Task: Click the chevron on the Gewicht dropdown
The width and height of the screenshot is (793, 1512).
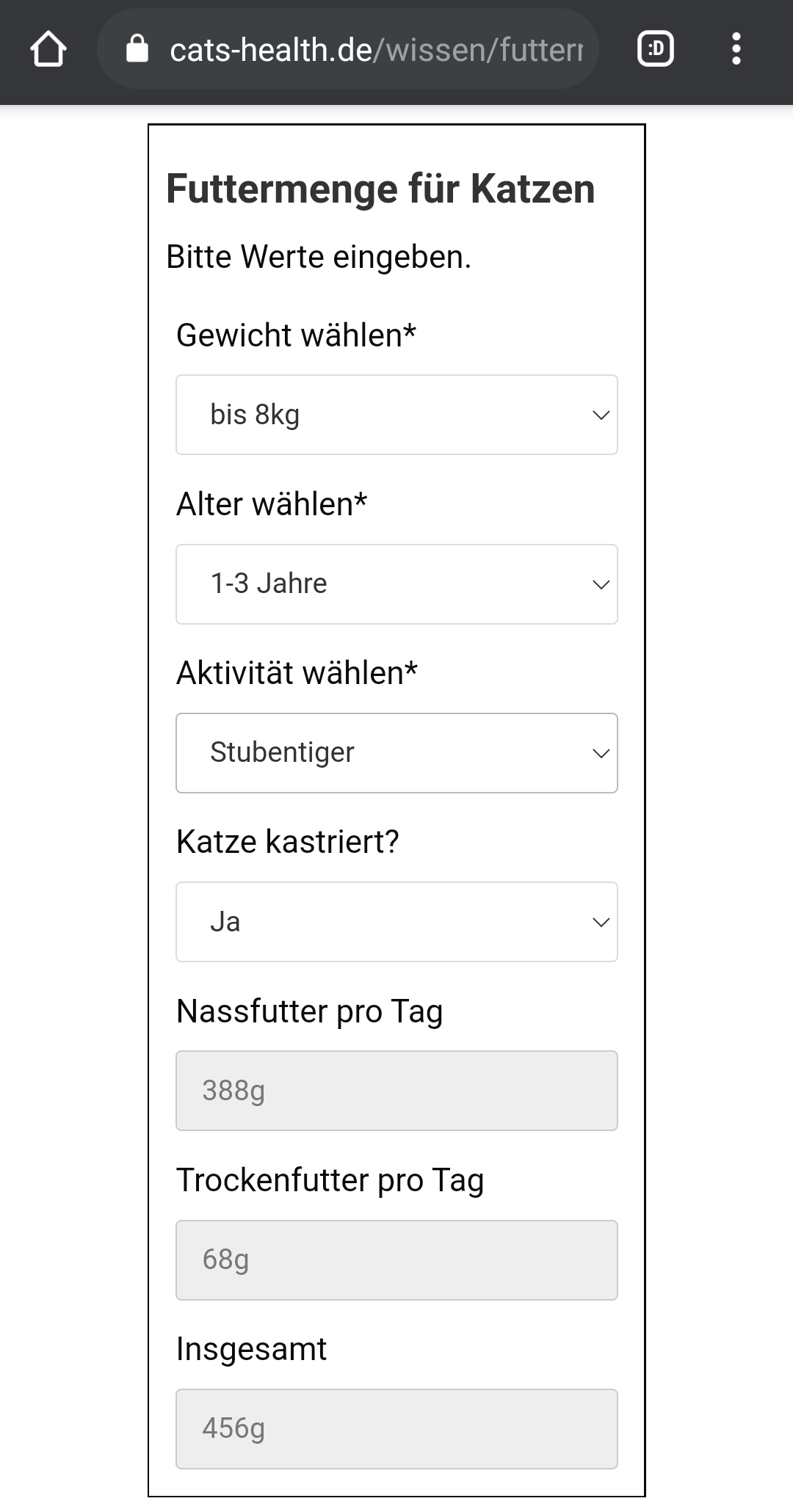Action: [601, 415]
